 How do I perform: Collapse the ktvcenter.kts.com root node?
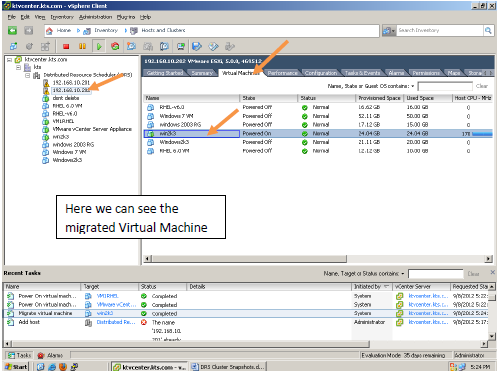coord(10,60)
